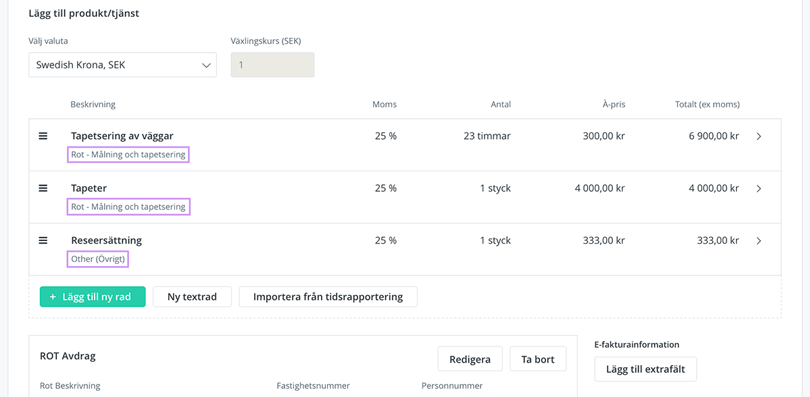
Task: Expand the Reseersättning row chevron
Action: (759, 241)
